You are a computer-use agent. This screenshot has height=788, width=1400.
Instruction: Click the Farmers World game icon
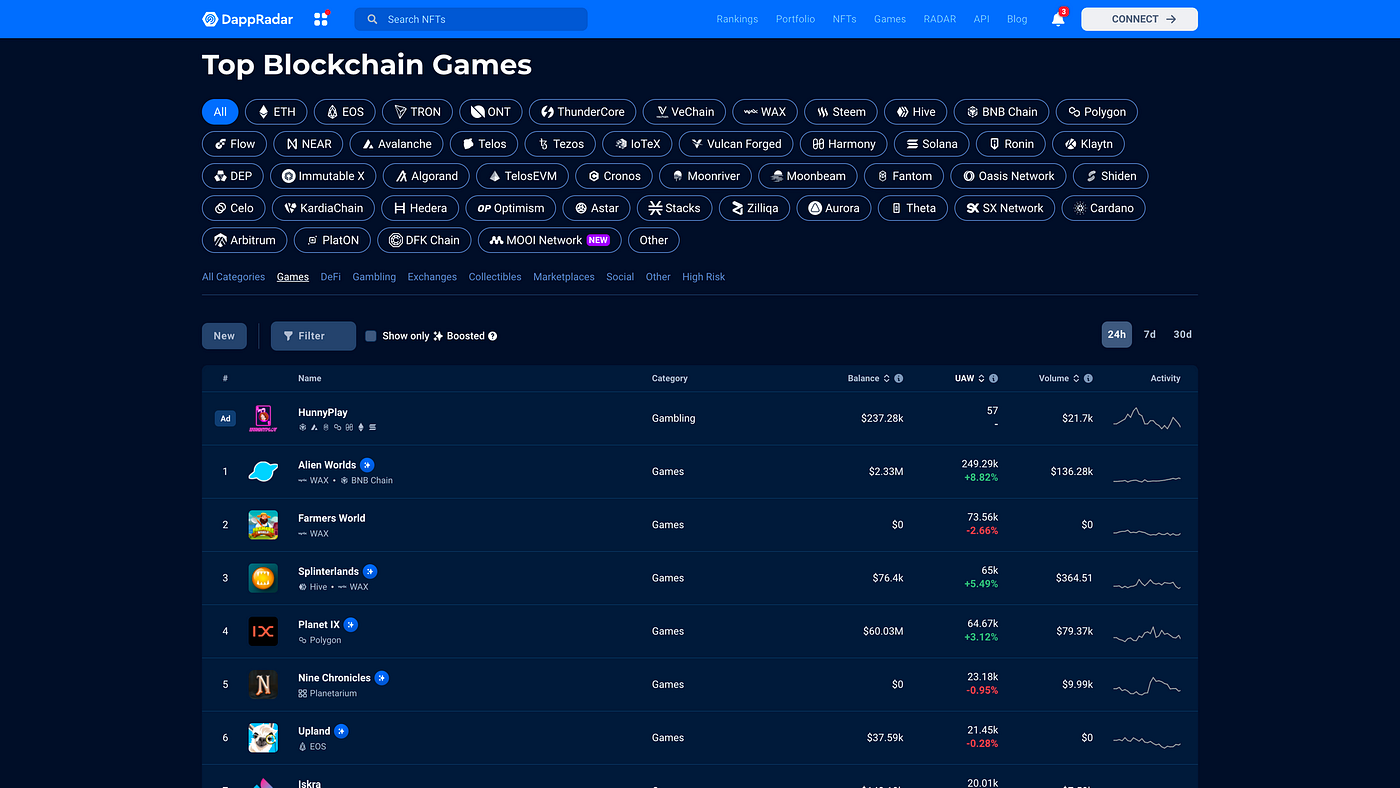click(263, 524)
